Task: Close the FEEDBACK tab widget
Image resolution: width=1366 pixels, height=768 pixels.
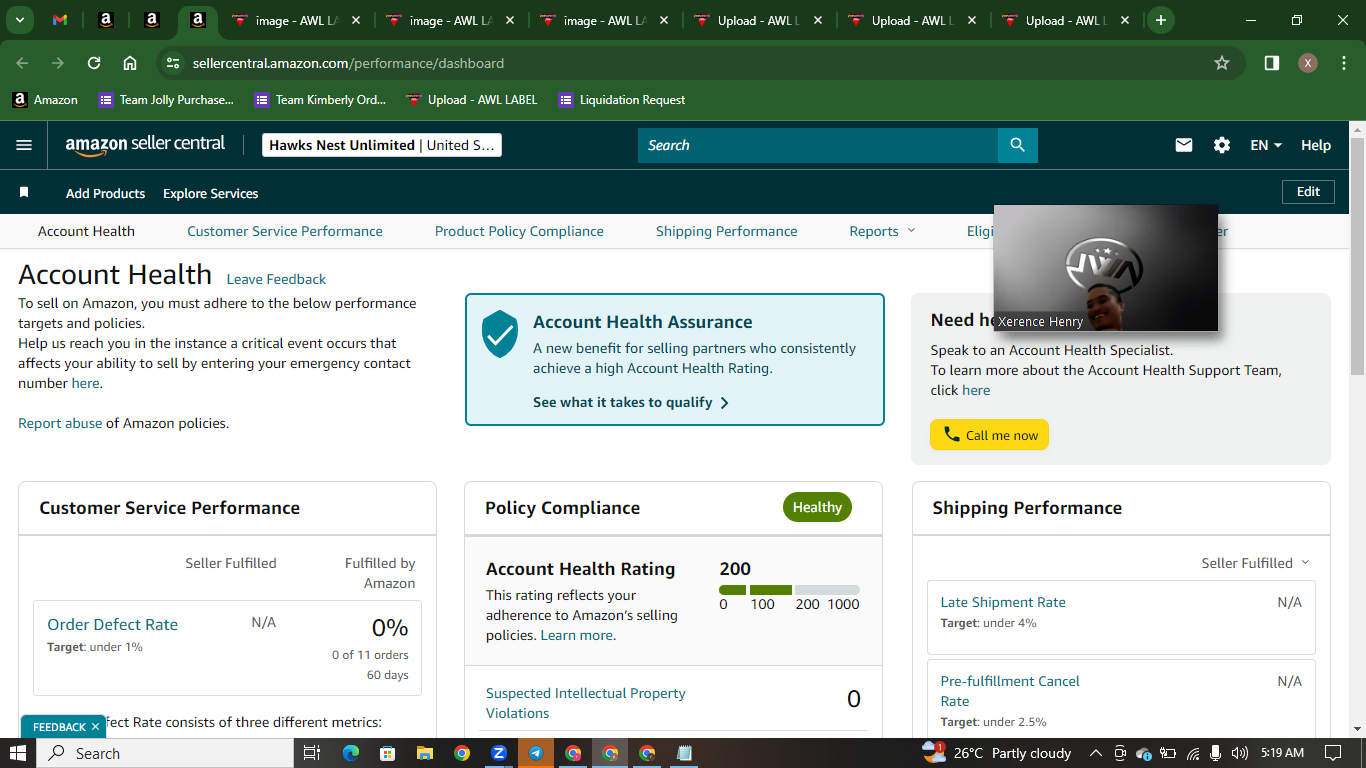Action: click(95, 727)
